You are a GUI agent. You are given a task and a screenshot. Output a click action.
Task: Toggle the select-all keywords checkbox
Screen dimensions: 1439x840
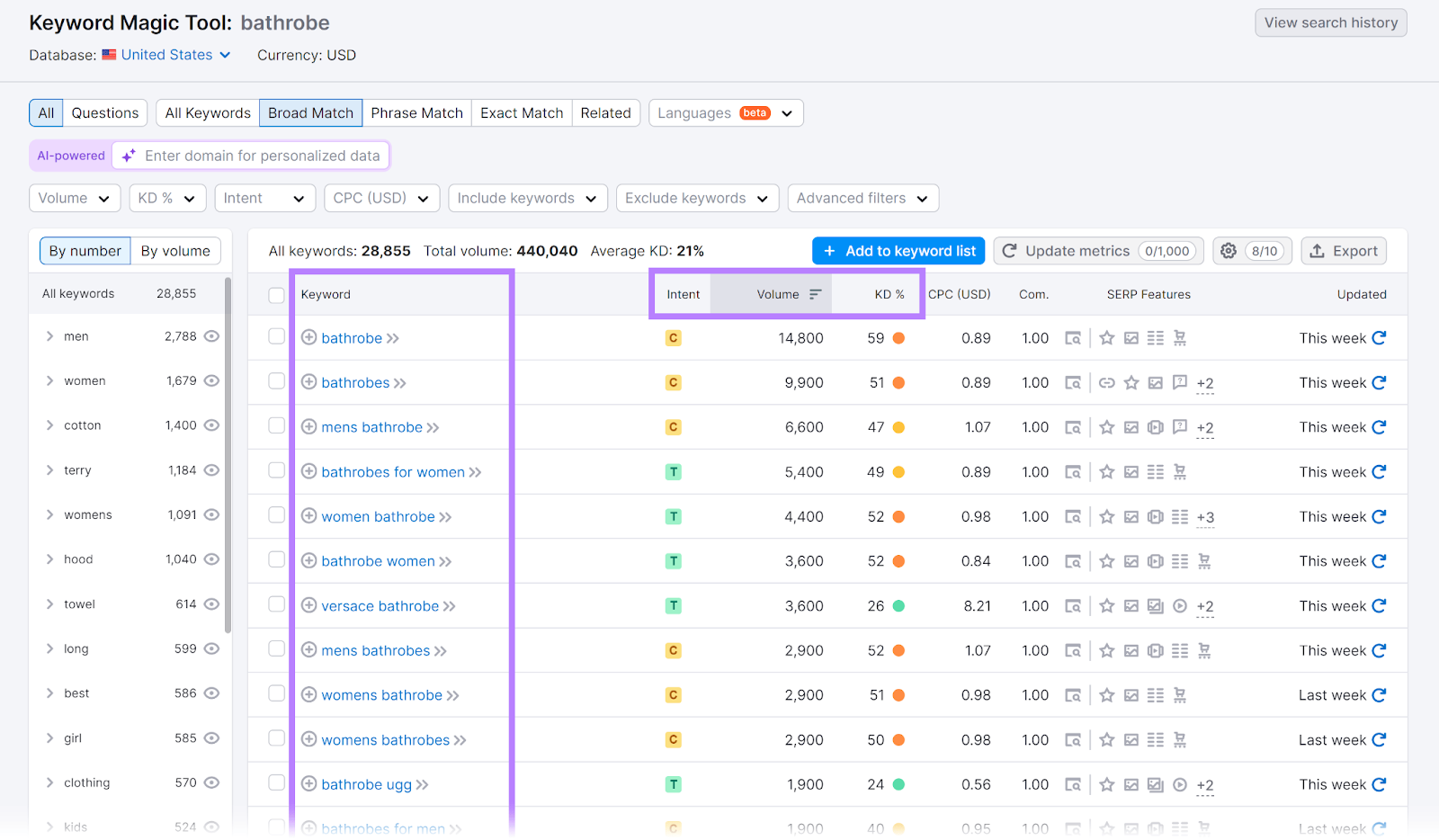(x=276, y=294)
